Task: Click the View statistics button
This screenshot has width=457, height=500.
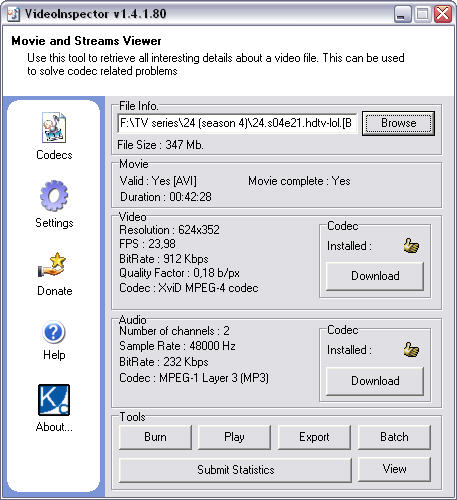Action: pyautogui.click(x=394, y=469)
